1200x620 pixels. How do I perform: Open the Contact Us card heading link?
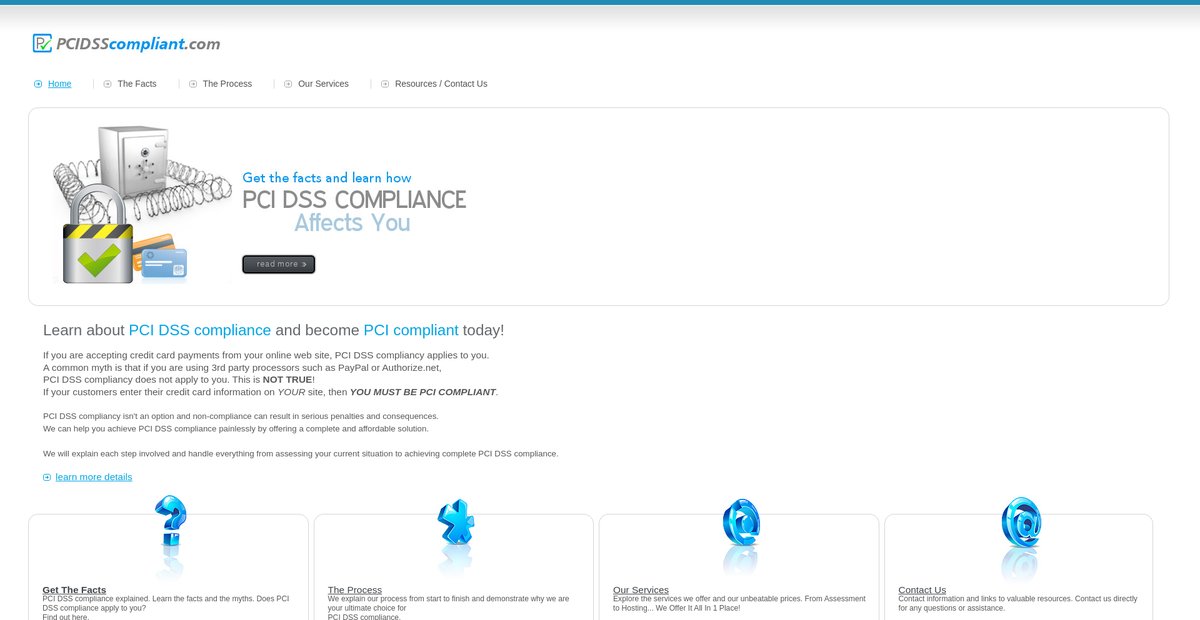[922, 590]
